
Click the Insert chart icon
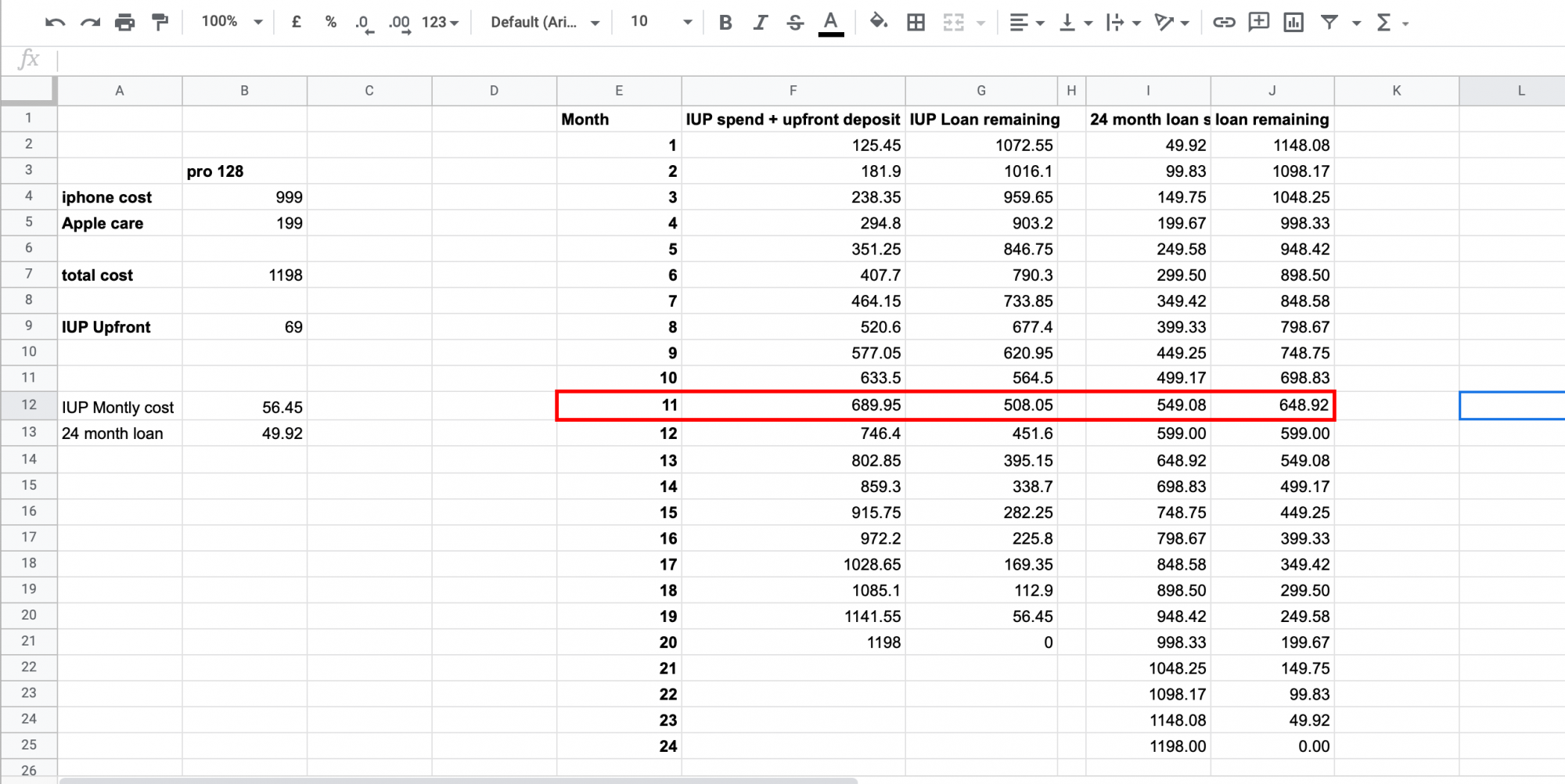[x=1293, y=23]
